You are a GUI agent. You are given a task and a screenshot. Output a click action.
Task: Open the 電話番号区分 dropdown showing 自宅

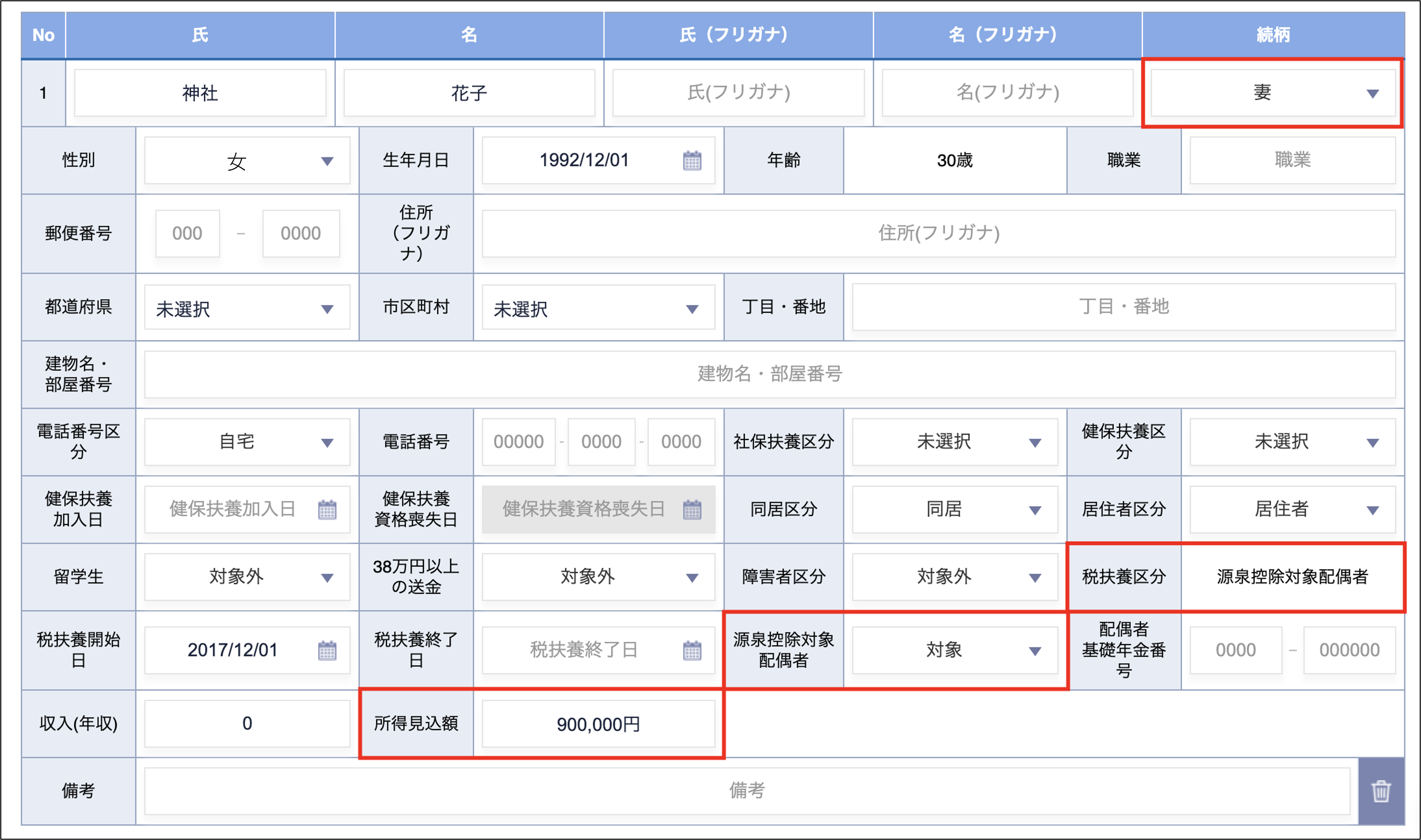247,441
